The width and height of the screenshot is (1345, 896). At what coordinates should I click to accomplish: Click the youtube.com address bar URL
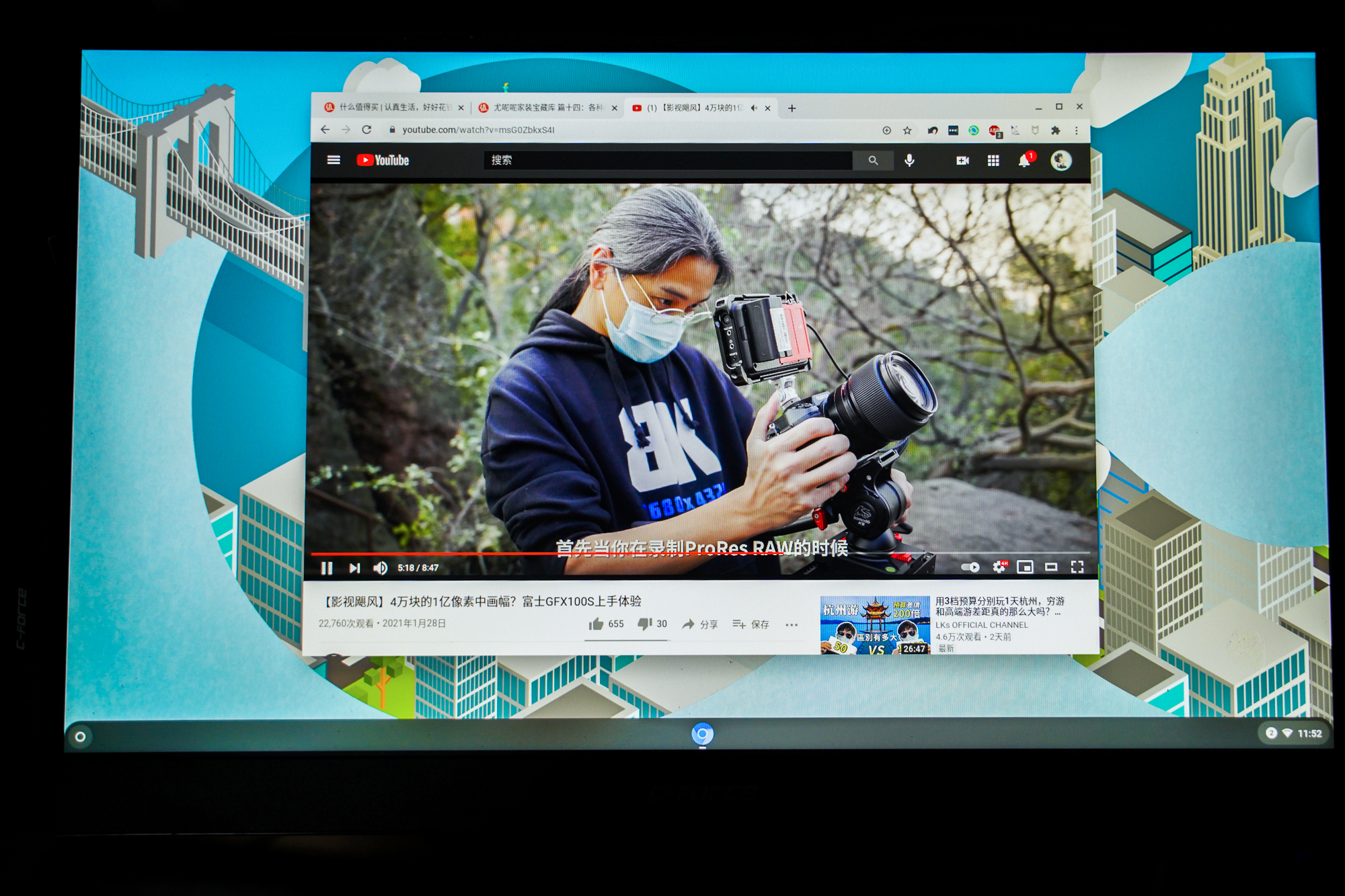click(x=478, y=130)
